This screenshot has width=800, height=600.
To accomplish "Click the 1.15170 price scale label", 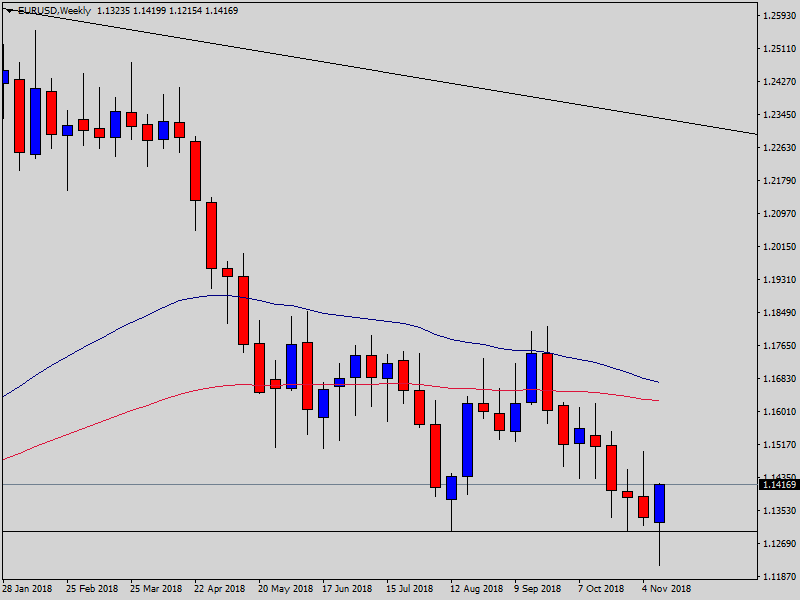I will 779,445.
